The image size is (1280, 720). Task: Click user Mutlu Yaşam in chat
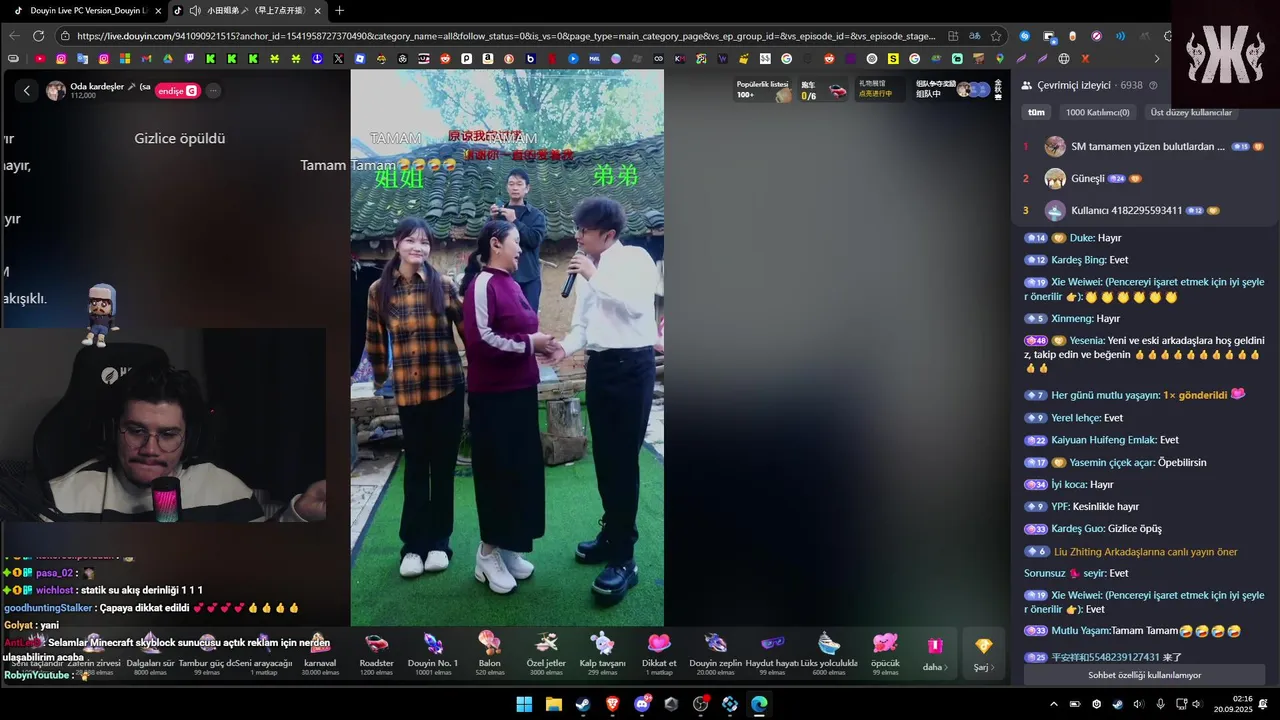click(1080, 631)
